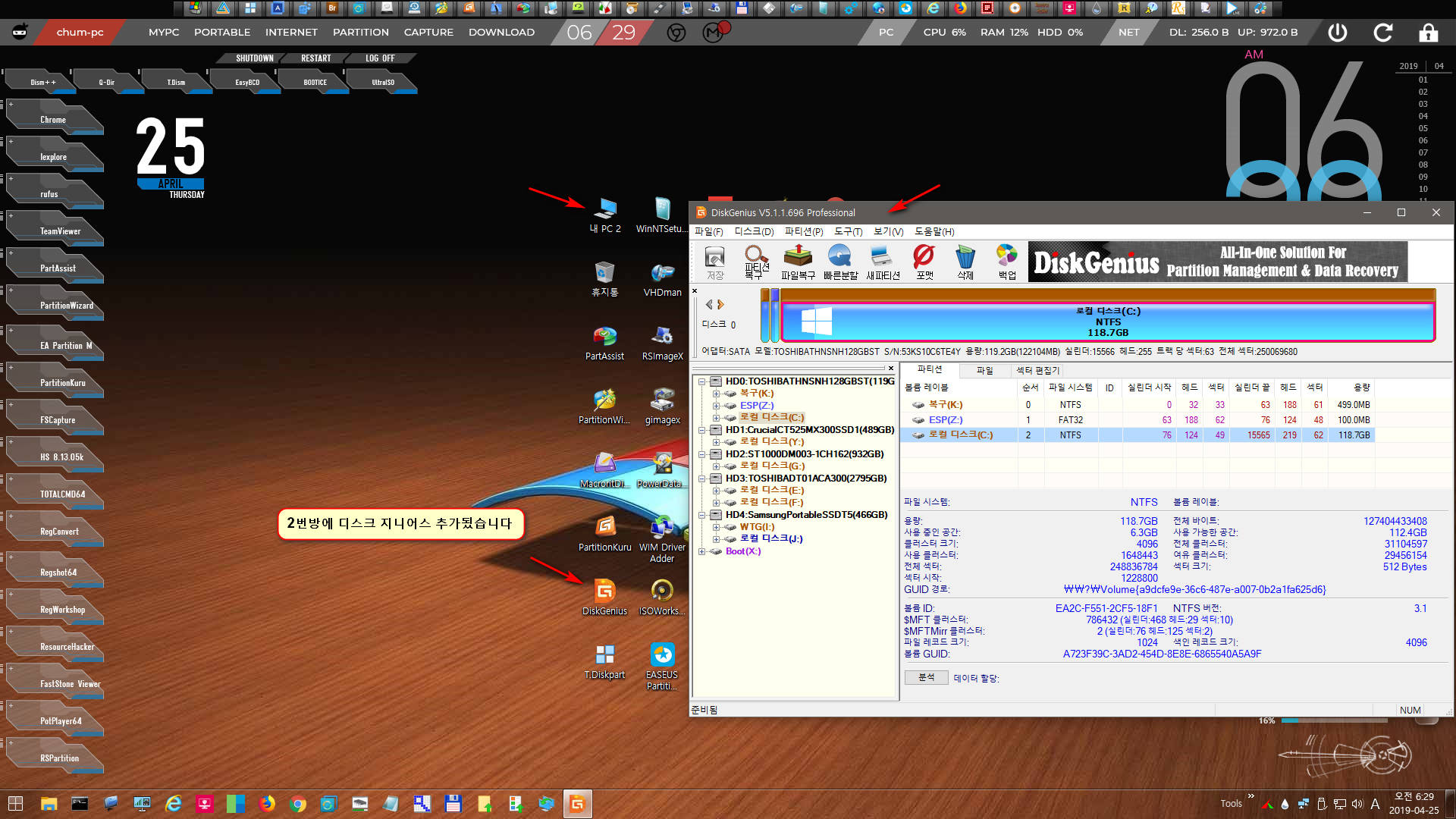Open the EASEUS Partition desktop icon
1456x819 pixels.
662,666
